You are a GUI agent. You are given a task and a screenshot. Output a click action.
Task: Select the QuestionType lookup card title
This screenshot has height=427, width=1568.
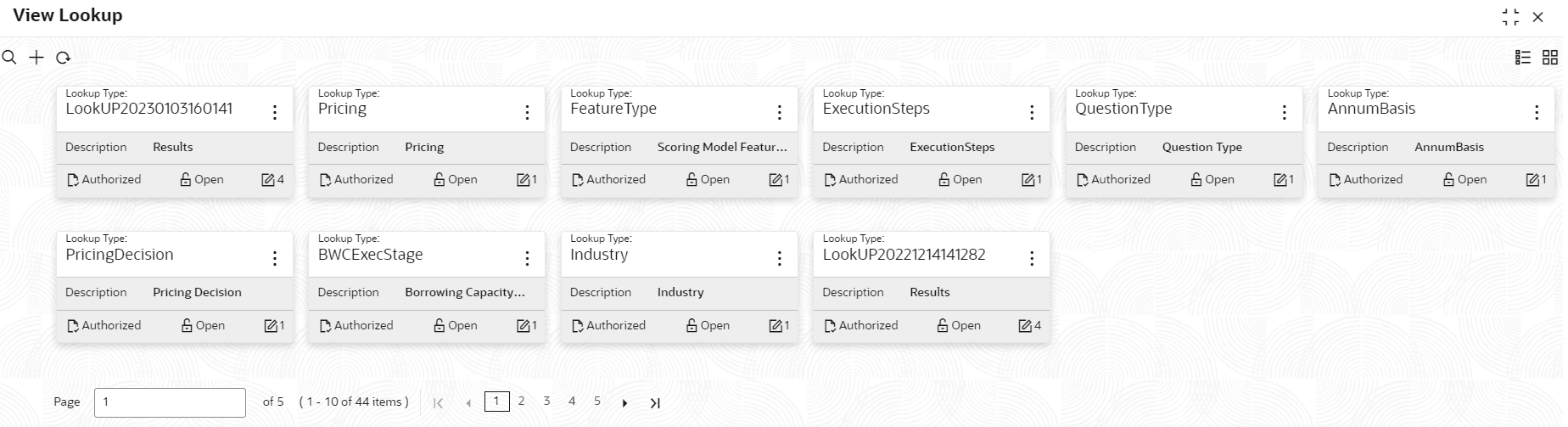tap(1123, 109)
